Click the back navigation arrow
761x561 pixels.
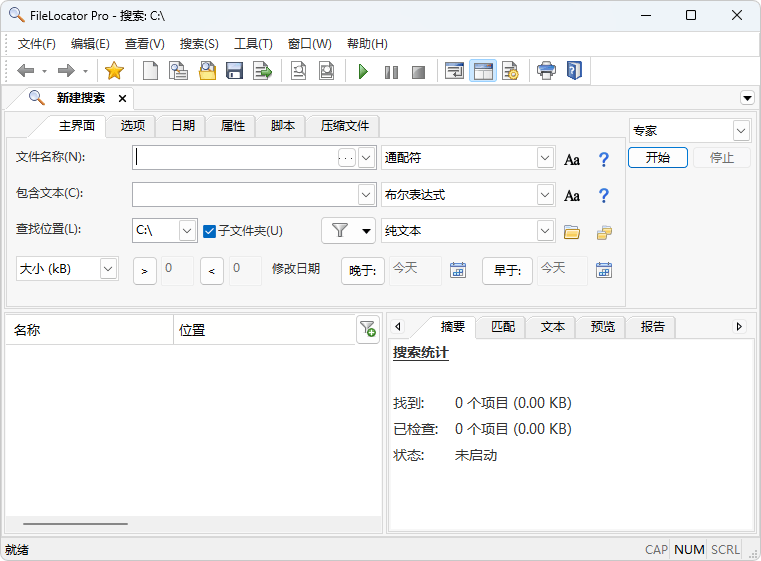[26, 71]
